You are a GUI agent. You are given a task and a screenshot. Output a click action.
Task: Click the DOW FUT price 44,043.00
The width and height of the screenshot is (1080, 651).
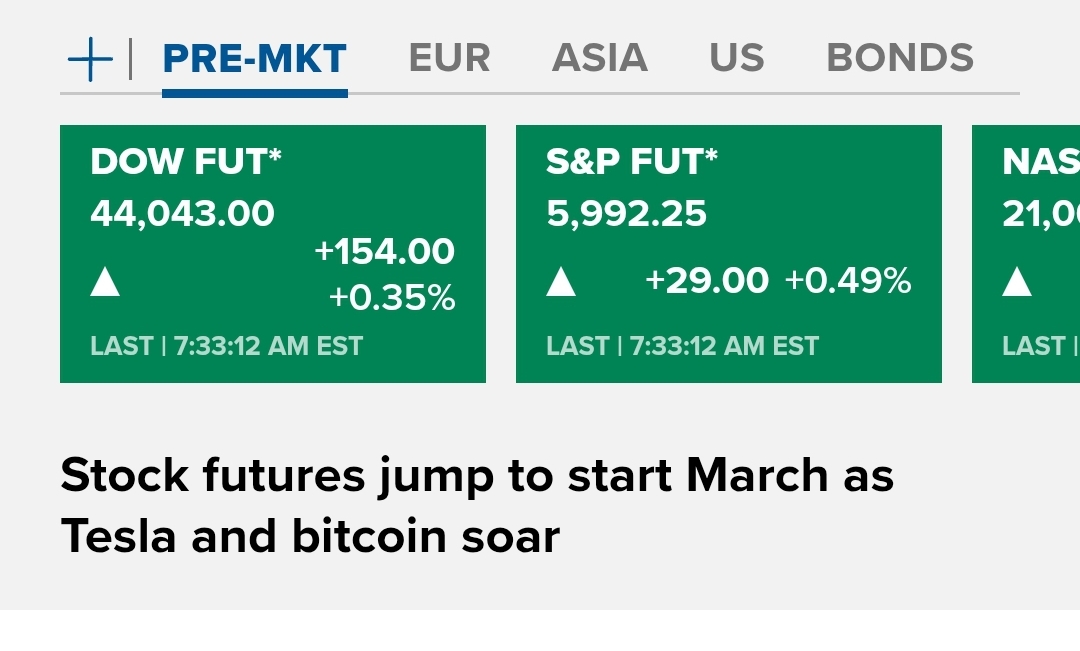tap(183, 214)
